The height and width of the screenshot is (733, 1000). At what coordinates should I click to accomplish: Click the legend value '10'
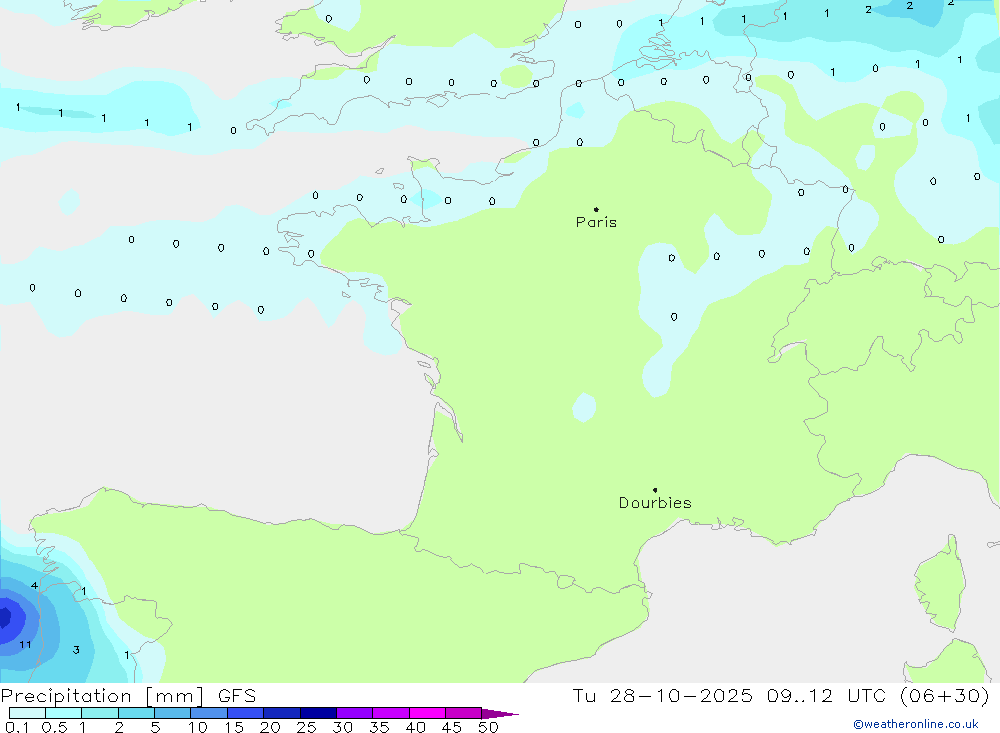pos(197,727)
